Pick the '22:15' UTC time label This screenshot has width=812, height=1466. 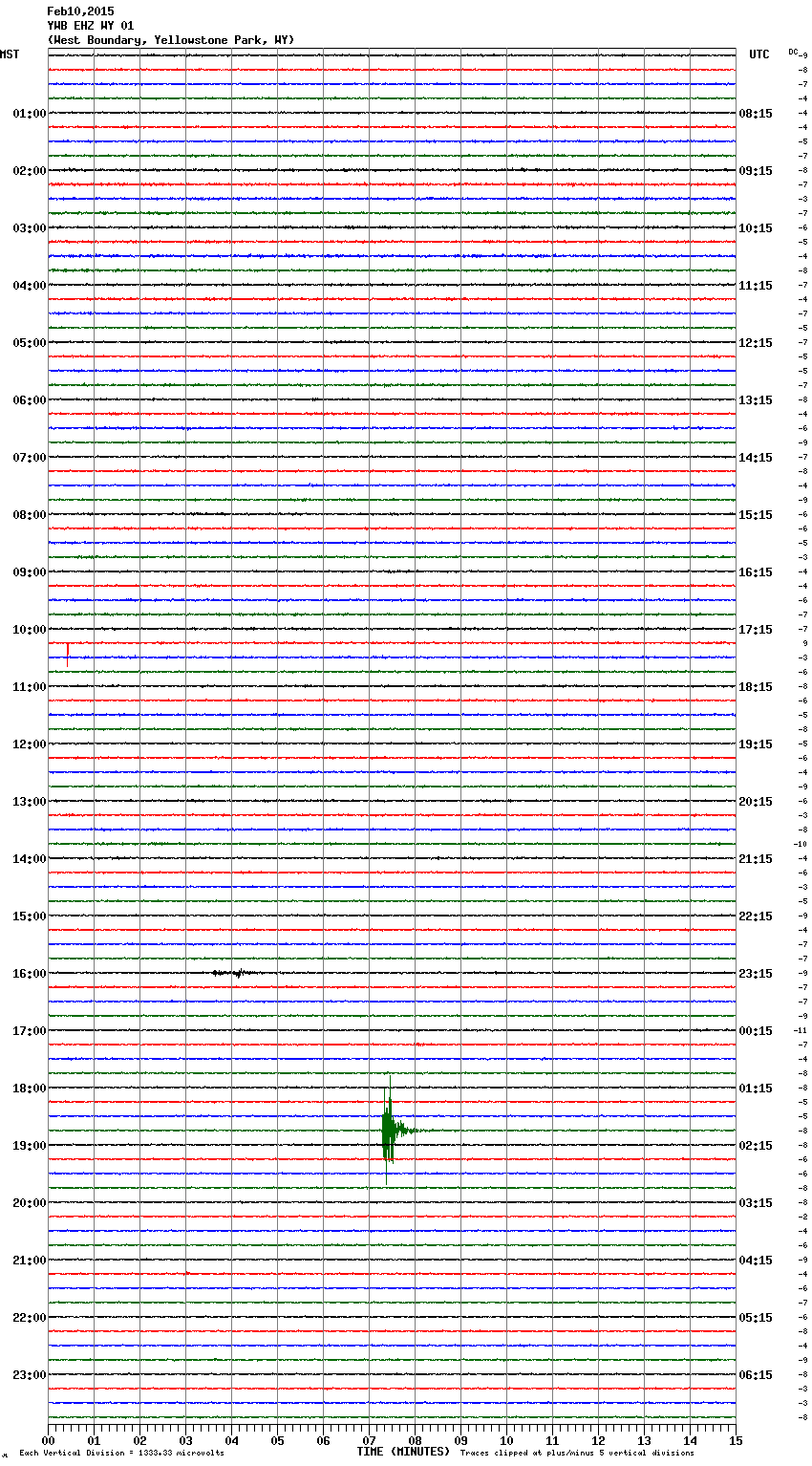tap(756, 916)
